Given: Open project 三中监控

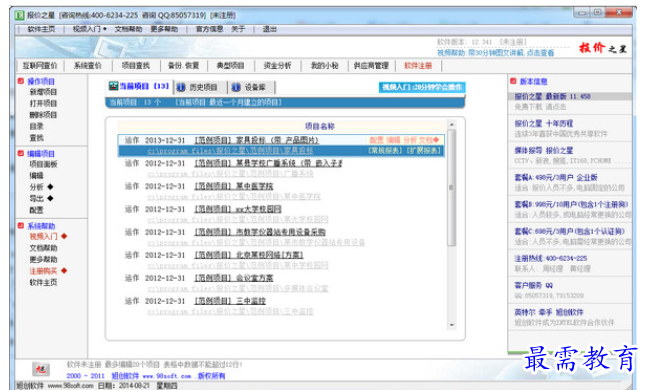Looking at the screenshot, I should click(x=230, y=301).
